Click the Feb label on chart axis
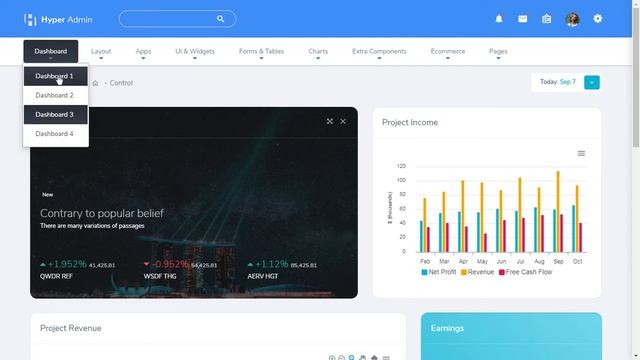The height and width of the screenshot is (360, 640). (x=425, y=261)
